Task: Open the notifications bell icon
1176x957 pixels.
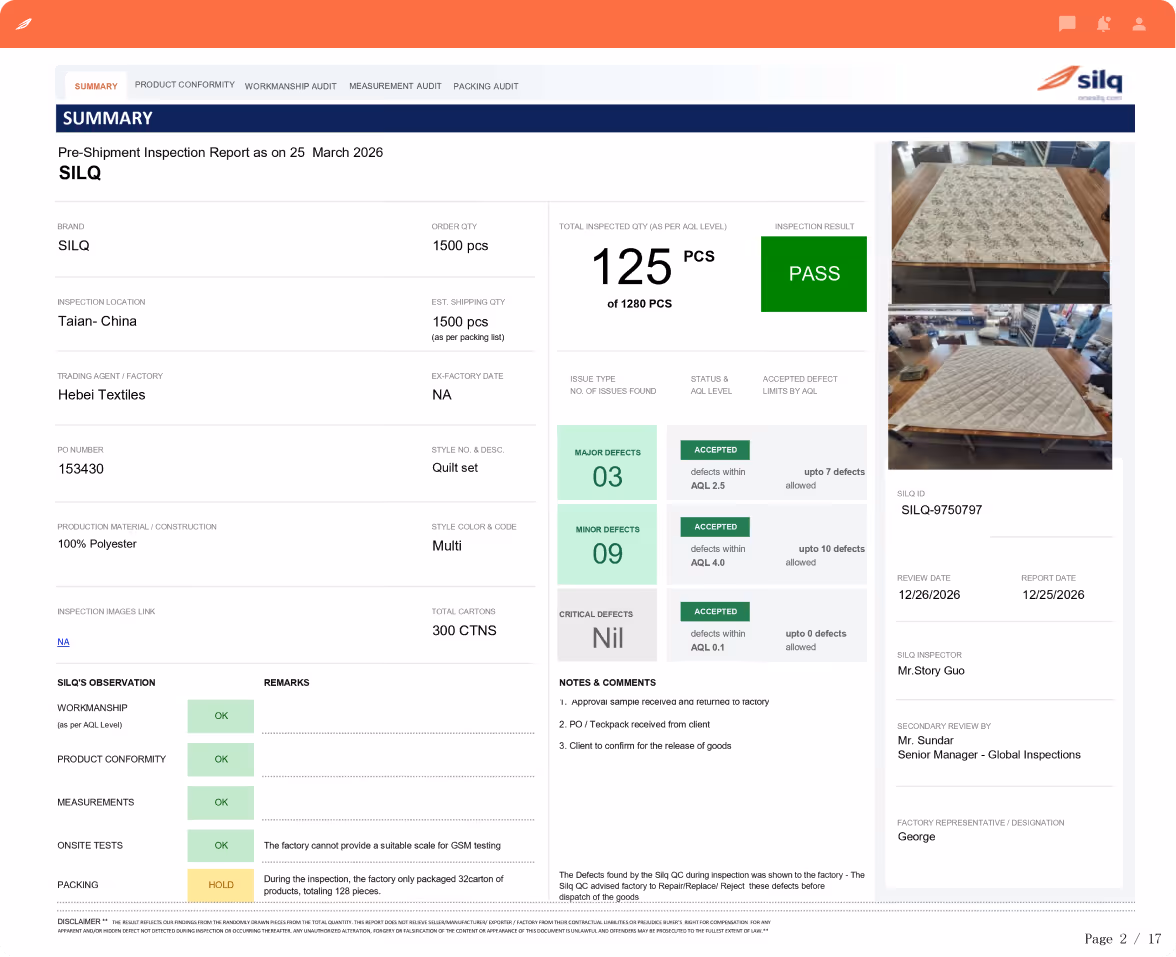Action: 1103,24
